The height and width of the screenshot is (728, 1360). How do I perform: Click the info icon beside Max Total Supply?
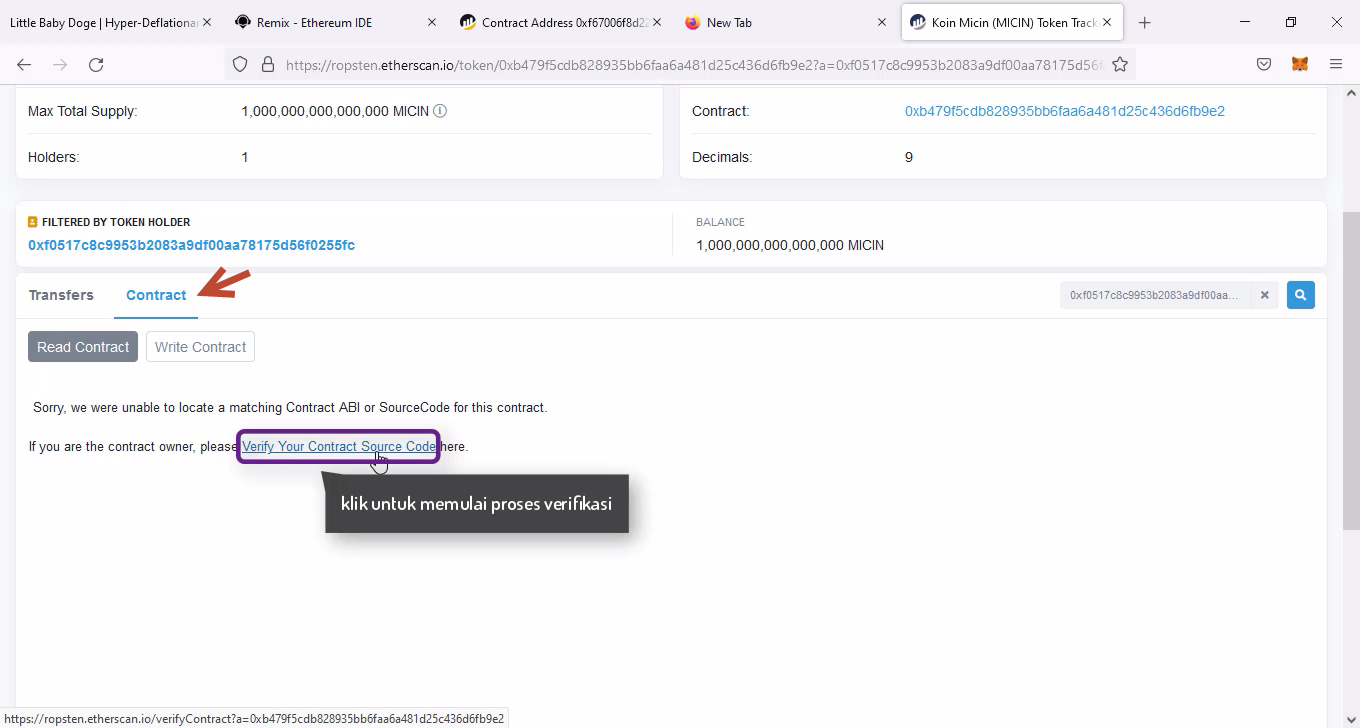pyautogui.click(x=440, y=111)
